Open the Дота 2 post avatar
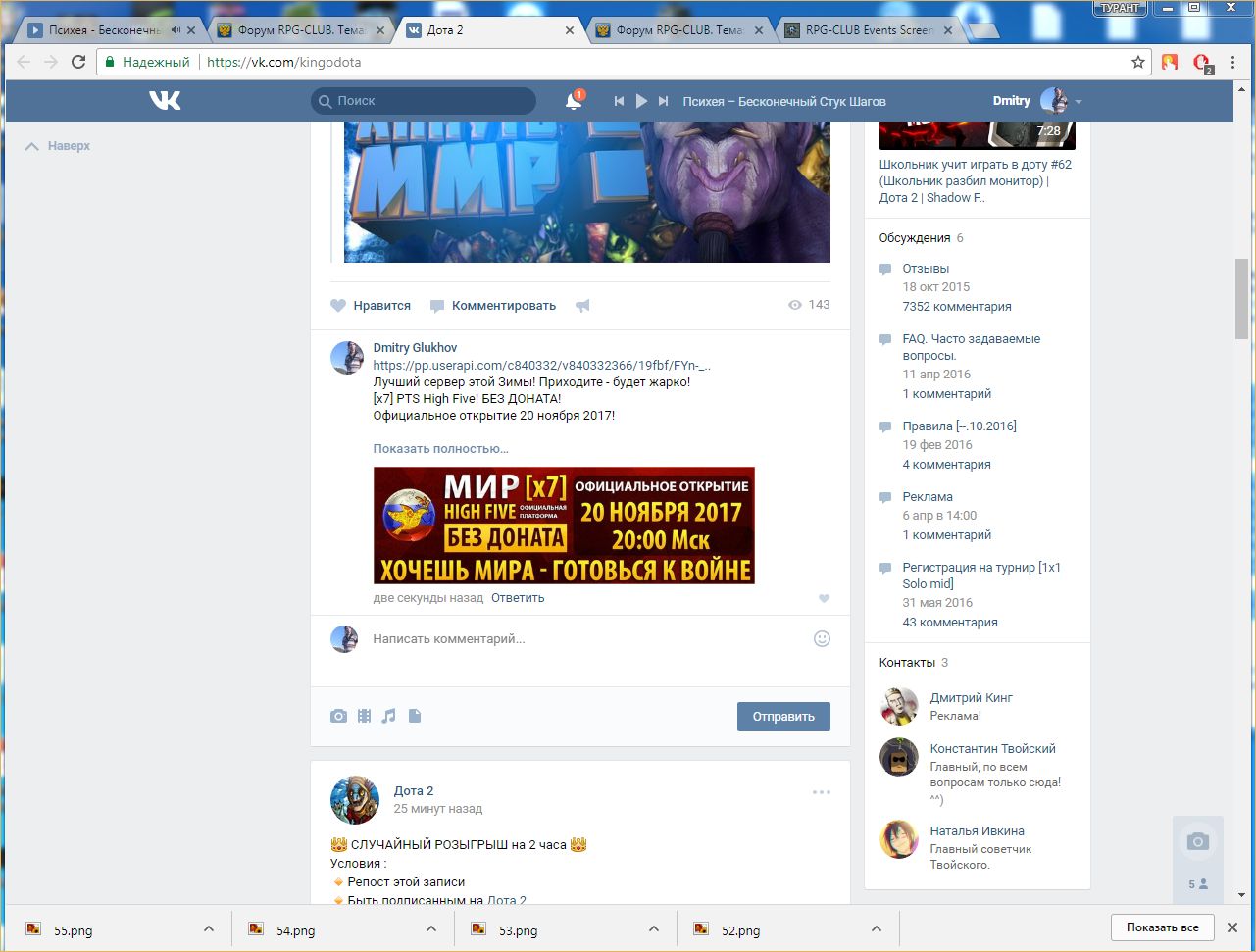Screen dimensions: 1256x952 [x=355, y=799]
